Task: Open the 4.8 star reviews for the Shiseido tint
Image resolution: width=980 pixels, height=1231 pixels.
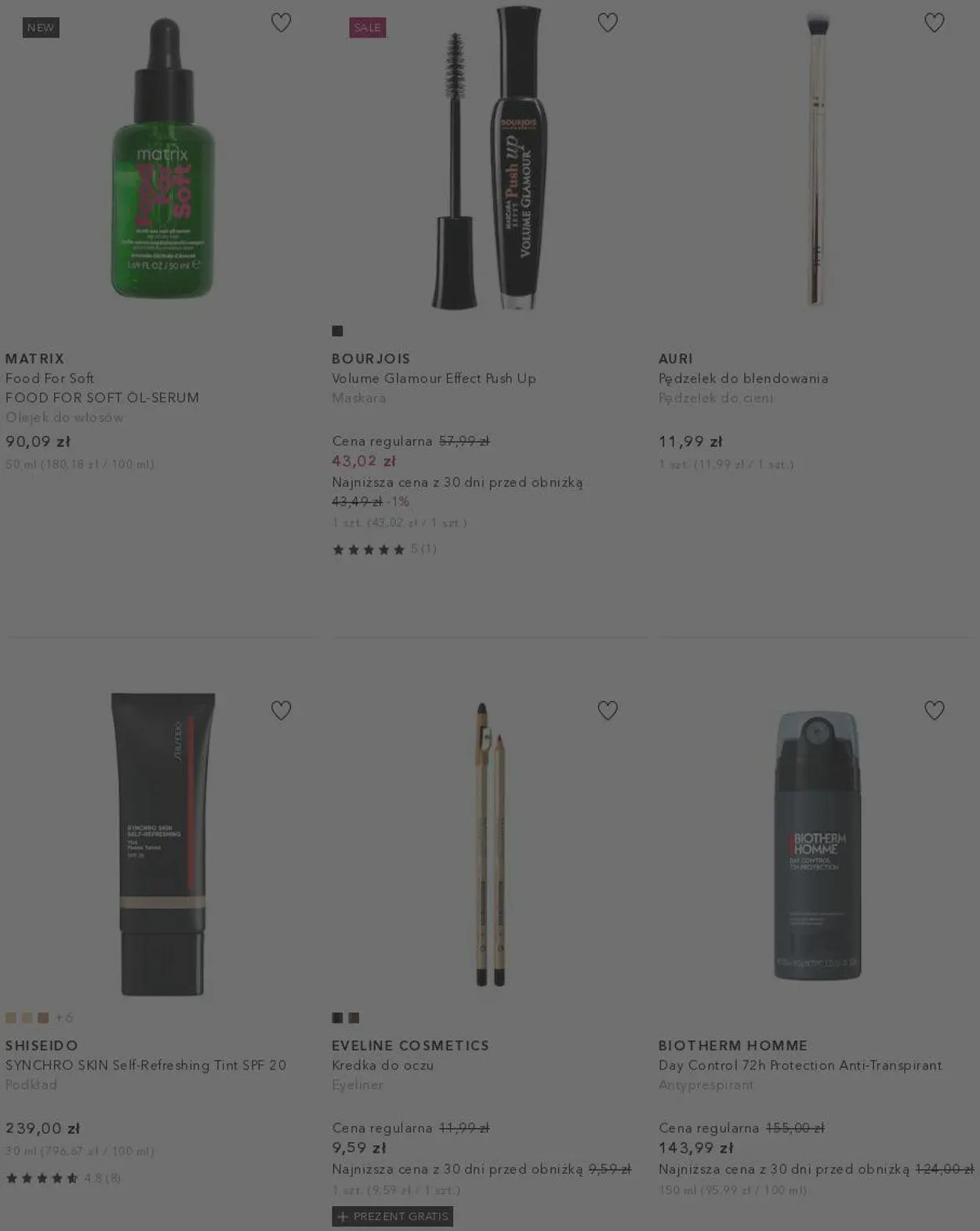Action: pos(64,1178)
